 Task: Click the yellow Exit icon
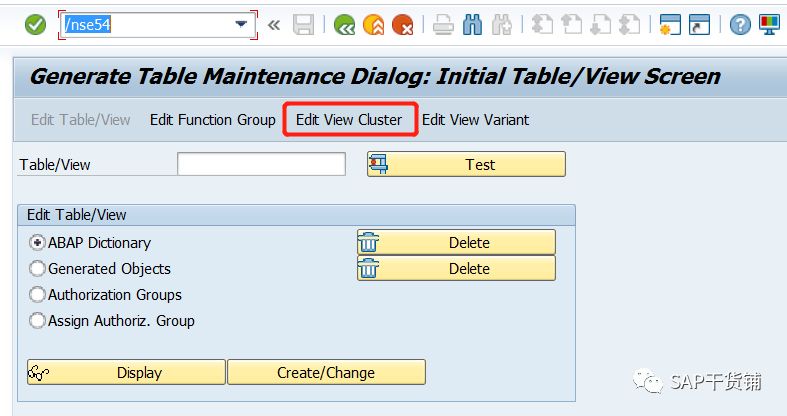(374, 25)
